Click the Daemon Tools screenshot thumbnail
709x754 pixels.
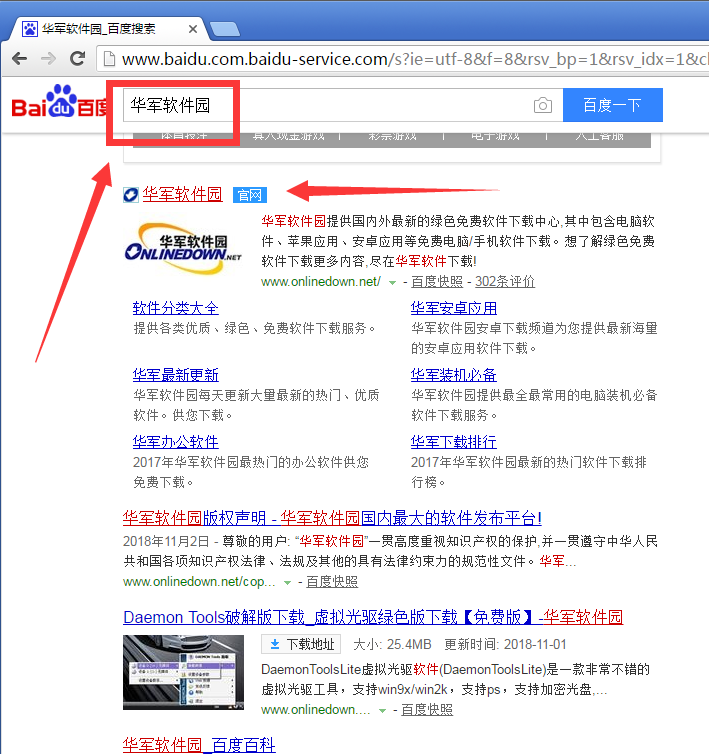point(183,672)
